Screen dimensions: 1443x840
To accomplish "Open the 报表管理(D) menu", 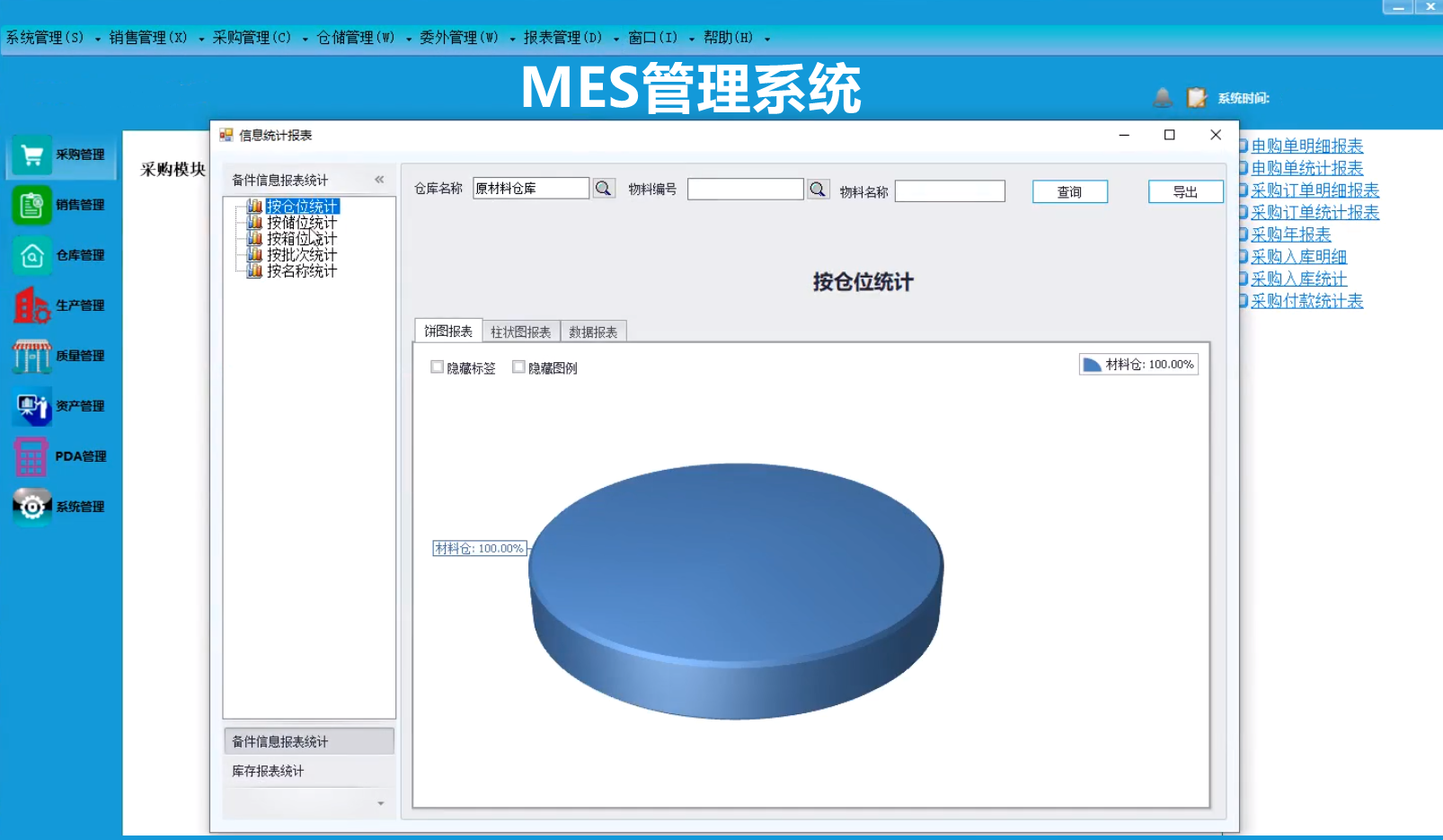I will pos(562,38).
